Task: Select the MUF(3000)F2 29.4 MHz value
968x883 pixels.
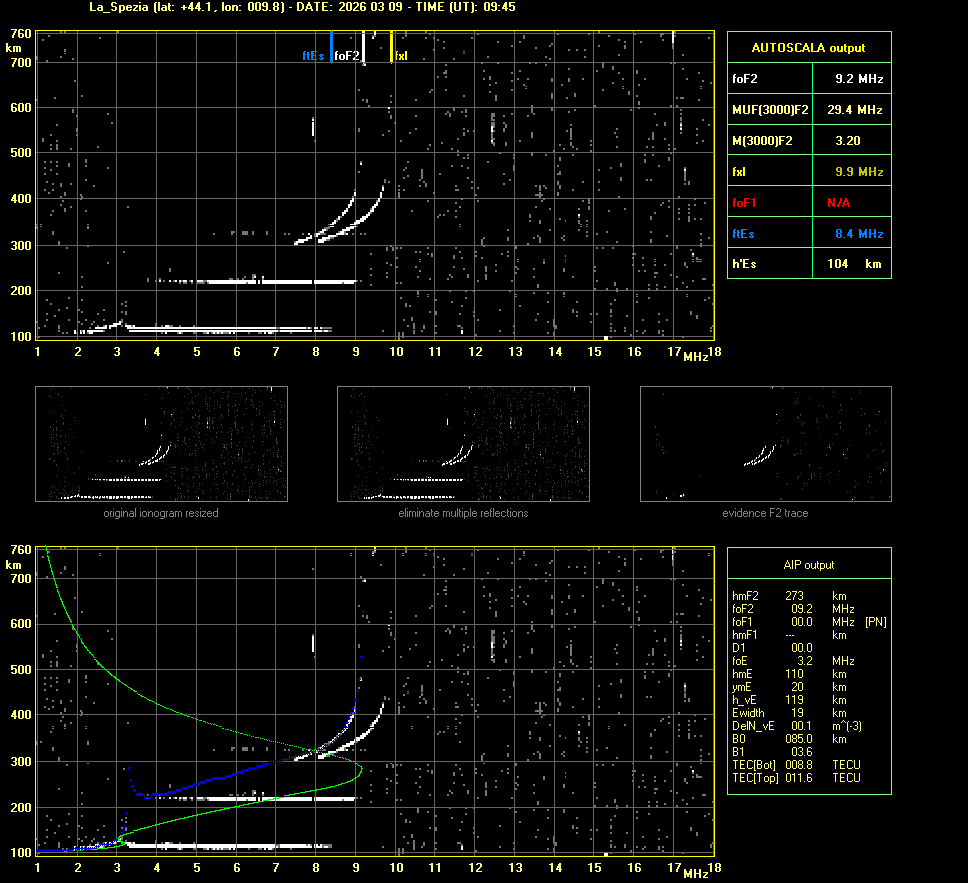Action: coord(859,109)
